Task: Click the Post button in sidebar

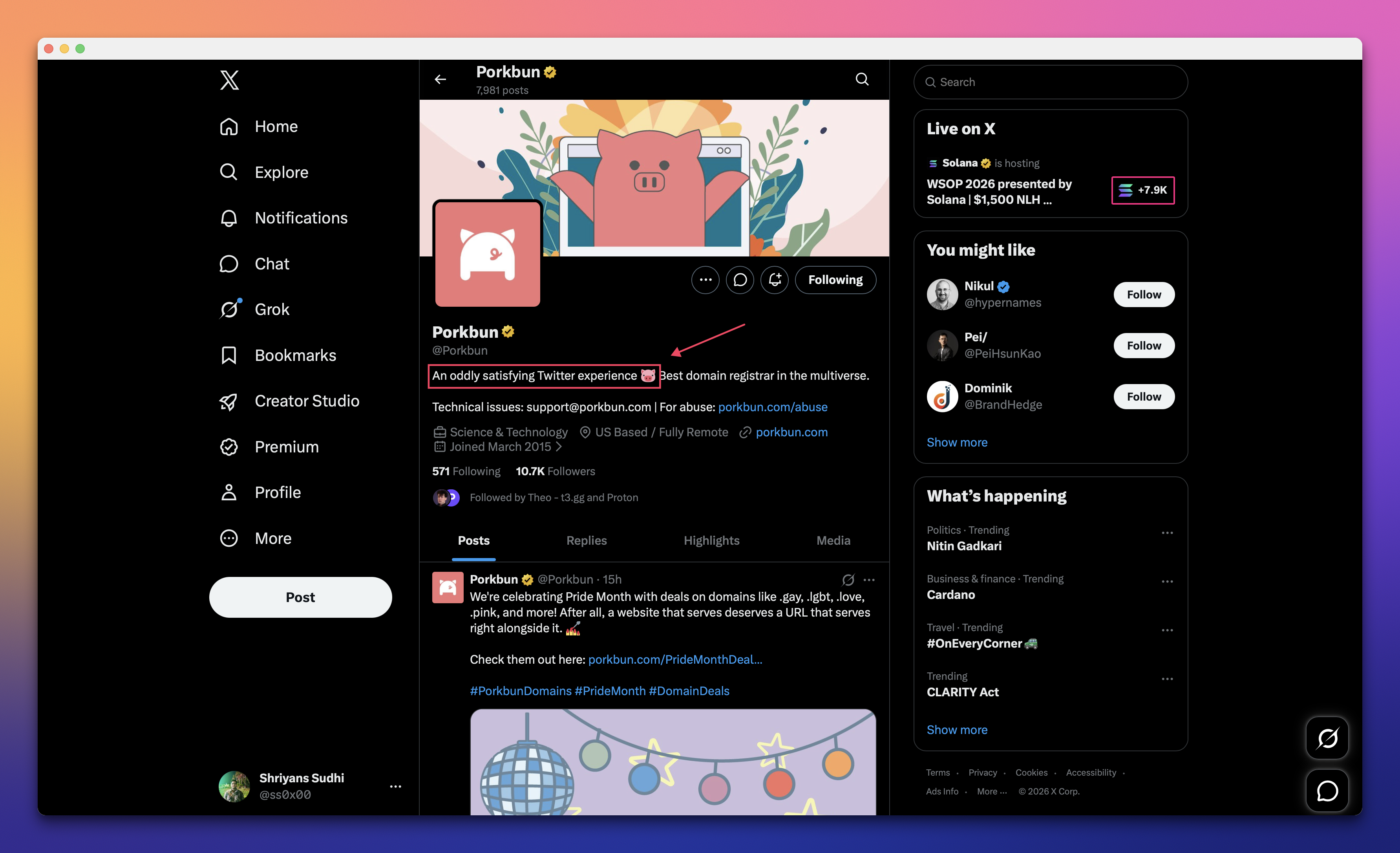Action: 300,597
